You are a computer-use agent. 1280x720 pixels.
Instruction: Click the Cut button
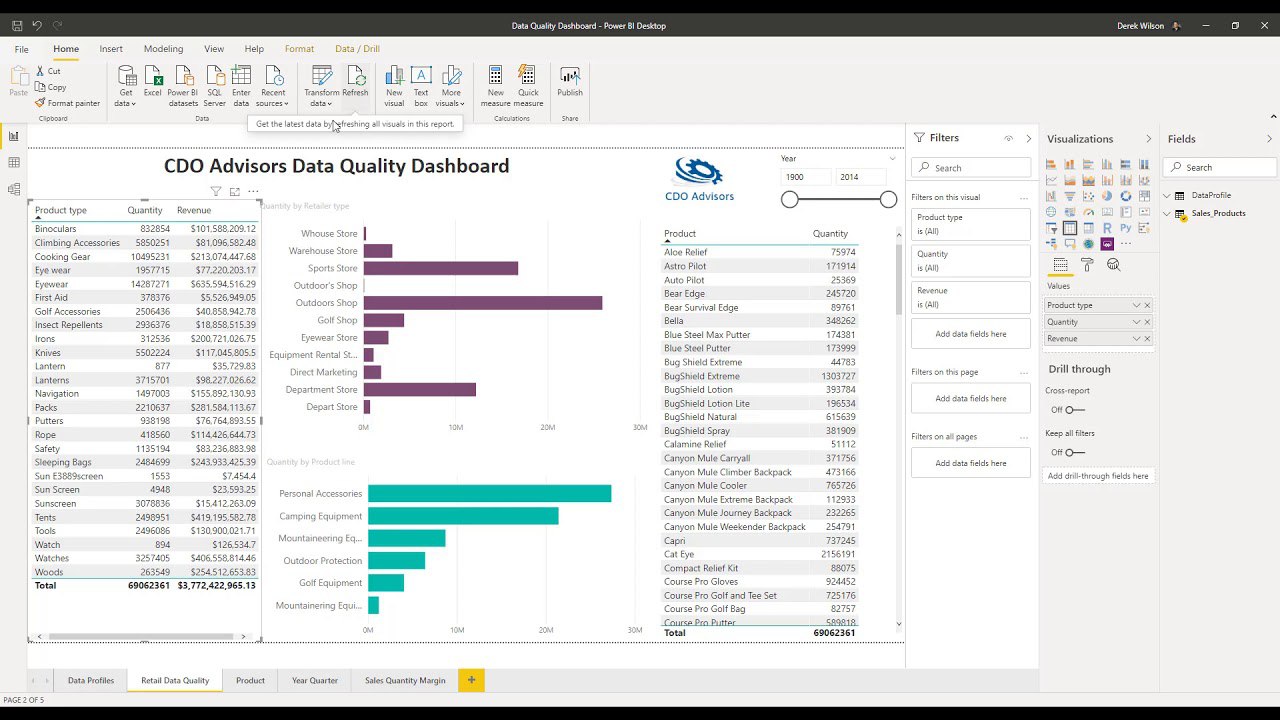[48, 71]
